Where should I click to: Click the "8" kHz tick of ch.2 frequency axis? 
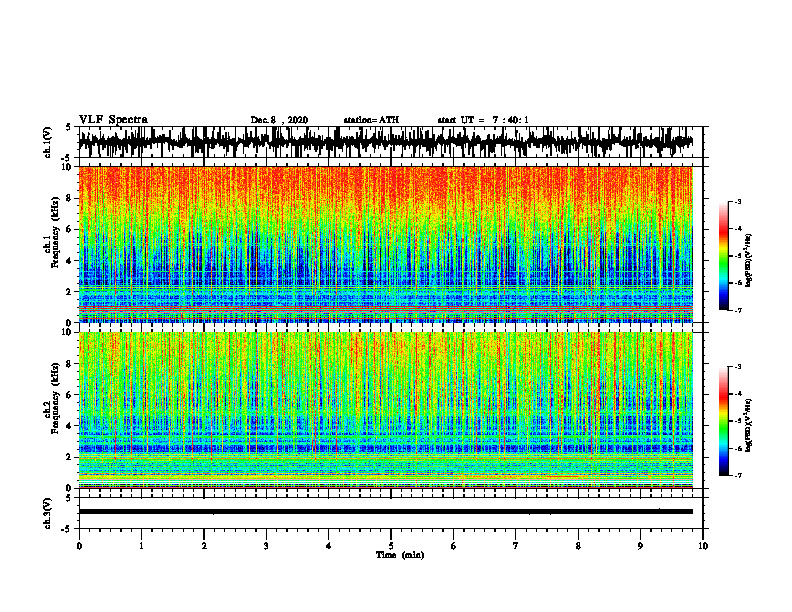pyautogui.click(x=70, y=364)
